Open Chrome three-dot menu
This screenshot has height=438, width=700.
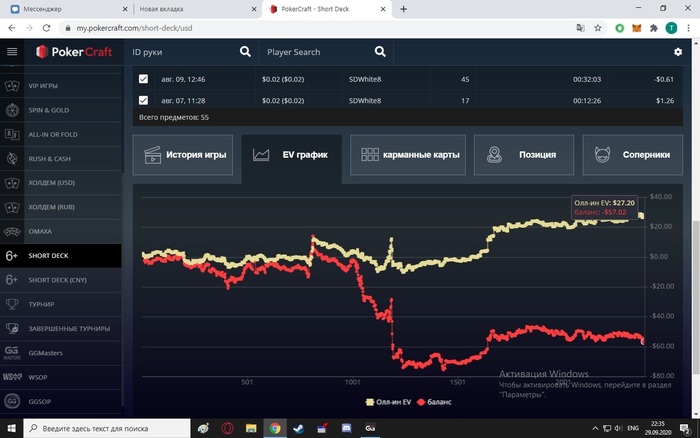(x=688, y=28)
